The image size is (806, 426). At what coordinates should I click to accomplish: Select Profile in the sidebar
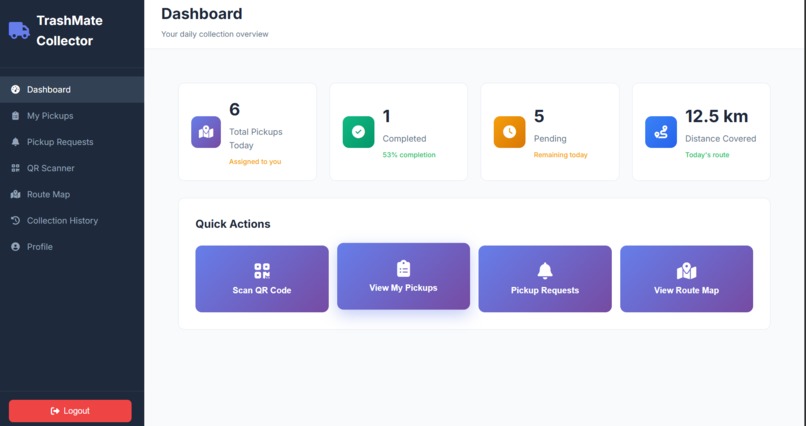(x=72, y=247)
